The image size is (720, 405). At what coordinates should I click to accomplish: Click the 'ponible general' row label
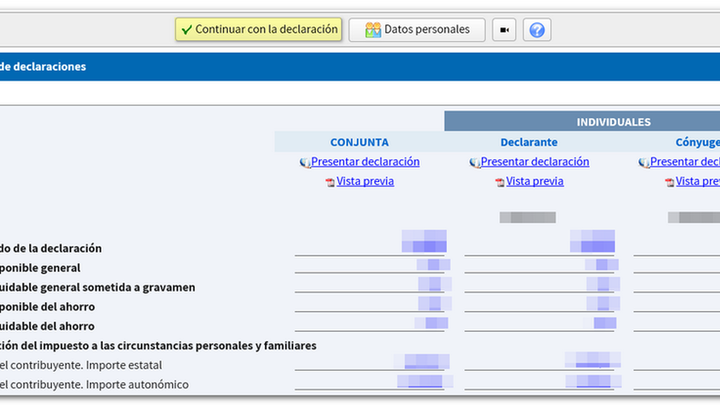click(40, 268)
